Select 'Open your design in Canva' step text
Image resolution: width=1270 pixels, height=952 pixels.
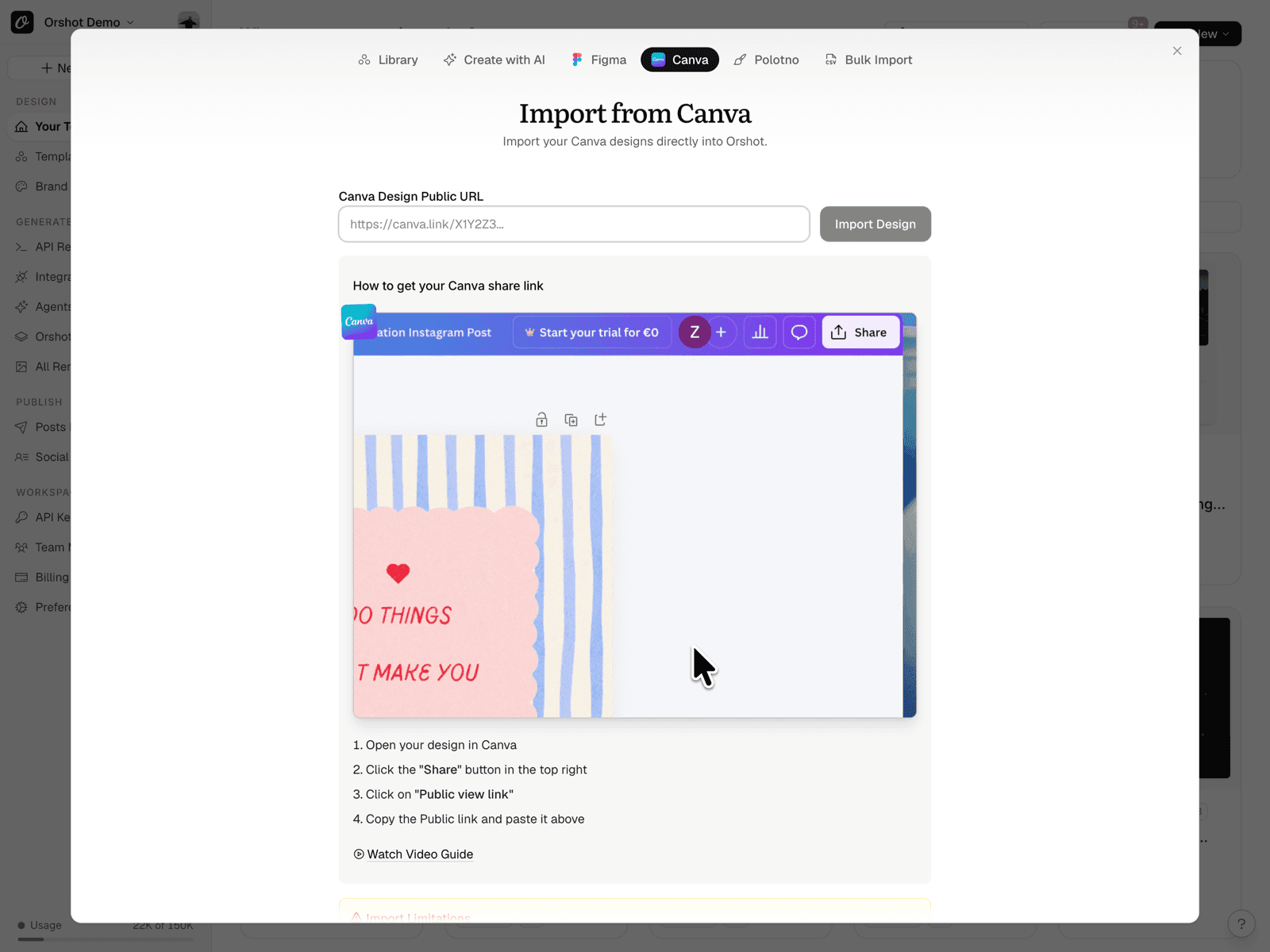coord(441,745)
